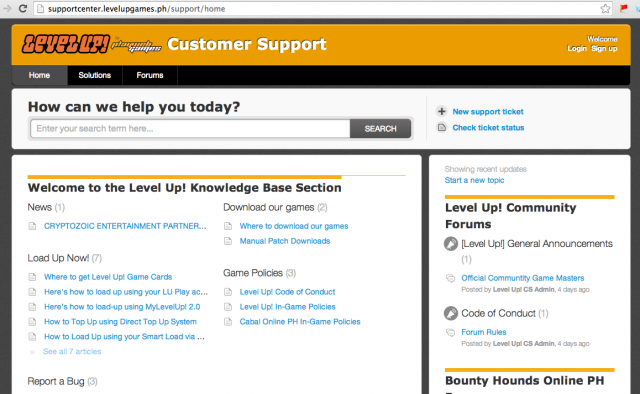Click the page icon beside Where to get Level Up! Game Cards
Viewport: 640px width, 394px height.
[32, 277]
